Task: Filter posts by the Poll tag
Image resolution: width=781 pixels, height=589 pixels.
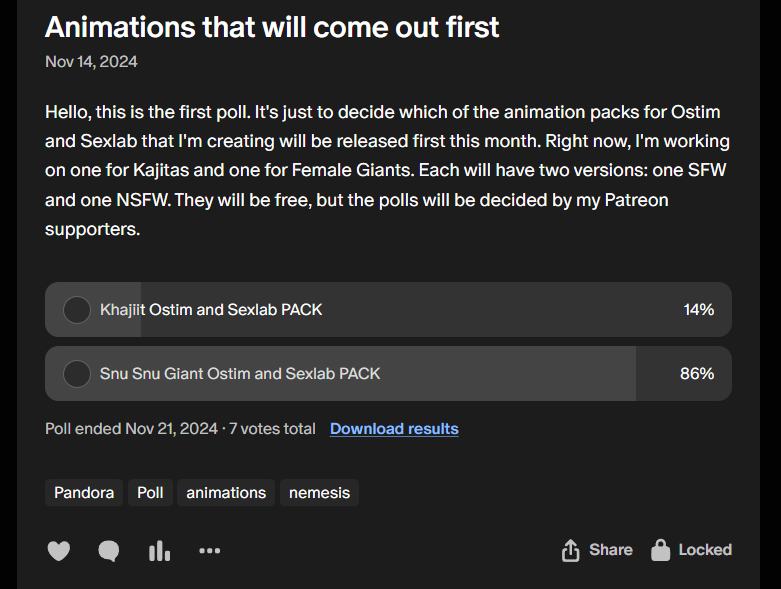Action: click(x=150, y=492)
